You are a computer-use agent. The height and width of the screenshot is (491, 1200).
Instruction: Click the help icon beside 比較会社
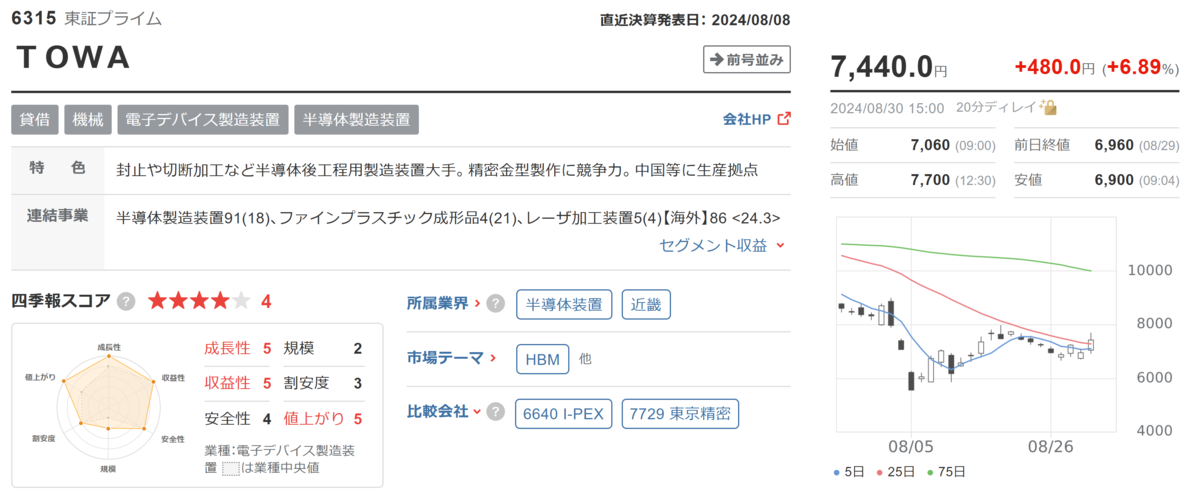[495, 412]
